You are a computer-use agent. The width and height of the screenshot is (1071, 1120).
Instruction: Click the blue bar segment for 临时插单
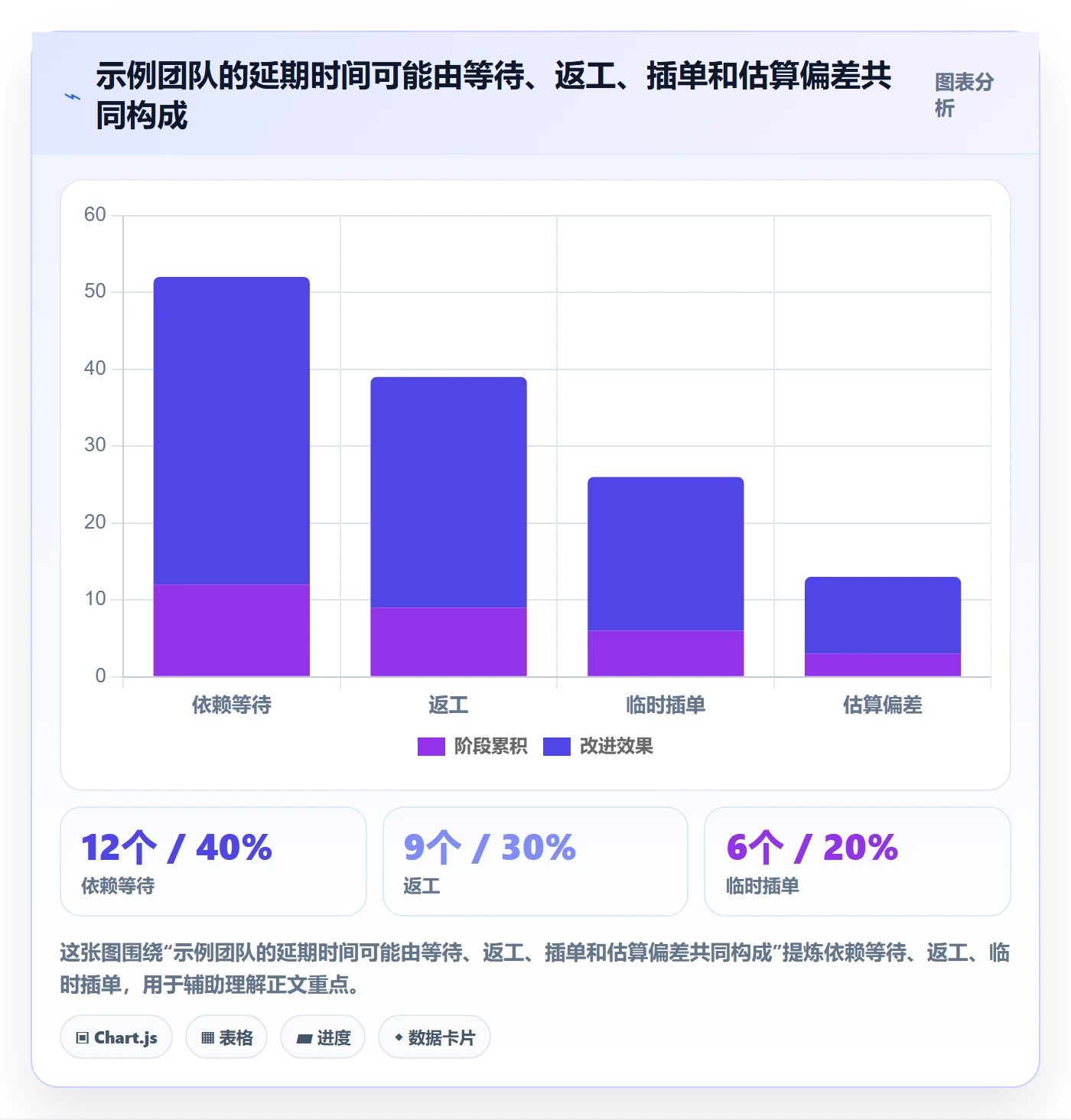pos(666,554)
